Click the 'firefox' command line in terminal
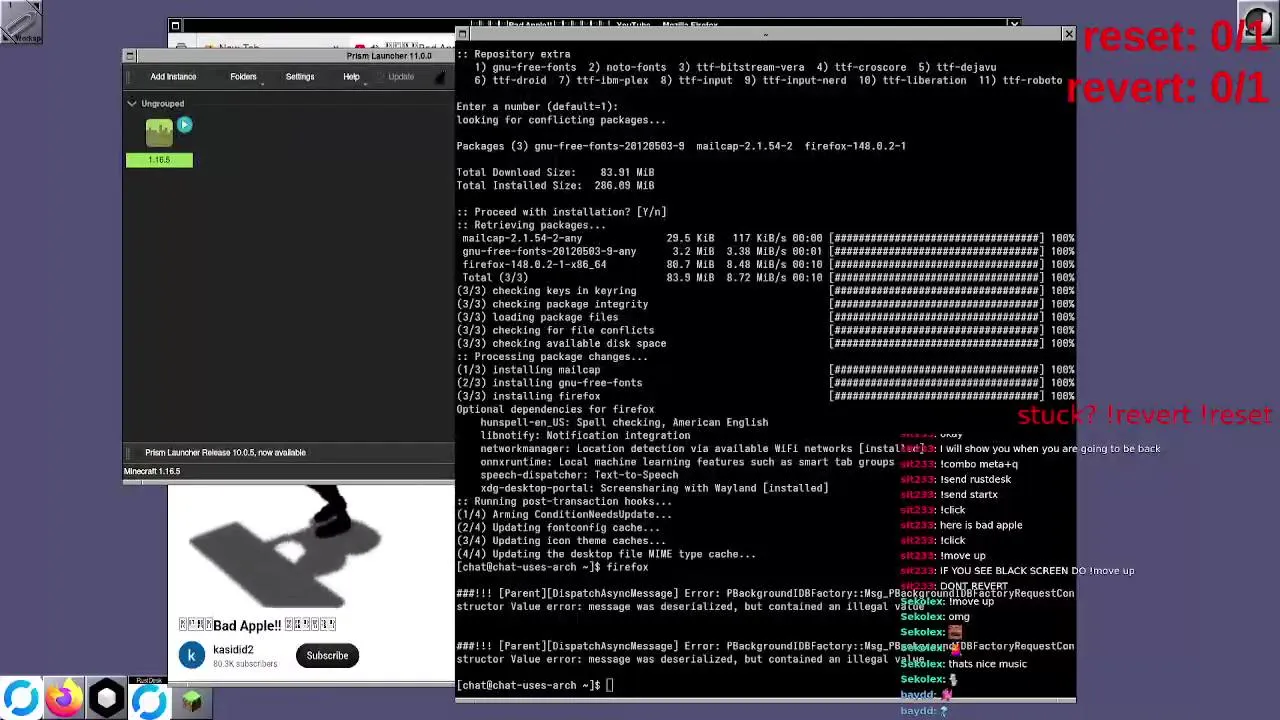1280x720 pixels. tap(552, 567)
